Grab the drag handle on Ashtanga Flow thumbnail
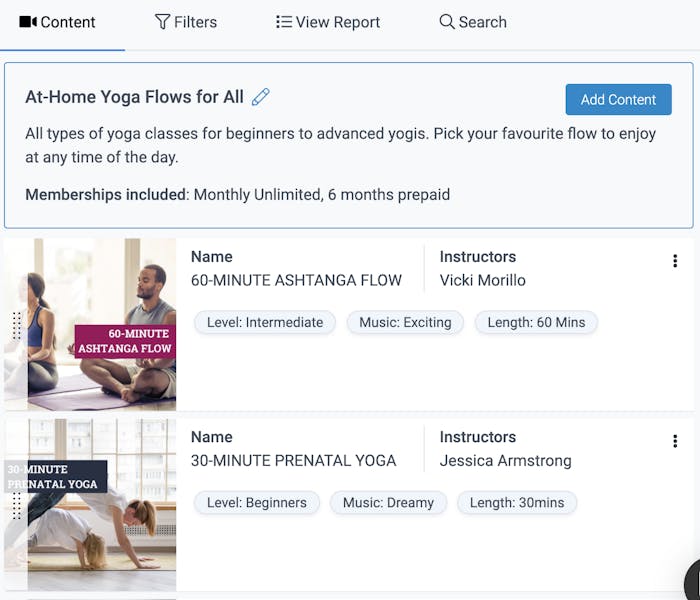This screenshot has width=700, height=600. click(17, 326)
